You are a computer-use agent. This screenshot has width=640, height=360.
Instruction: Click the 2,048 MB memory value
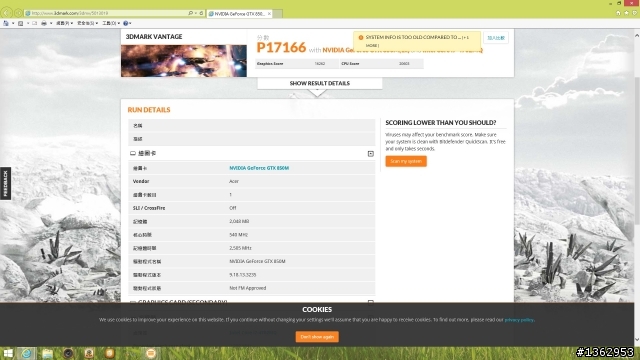(x=239, y=221)
